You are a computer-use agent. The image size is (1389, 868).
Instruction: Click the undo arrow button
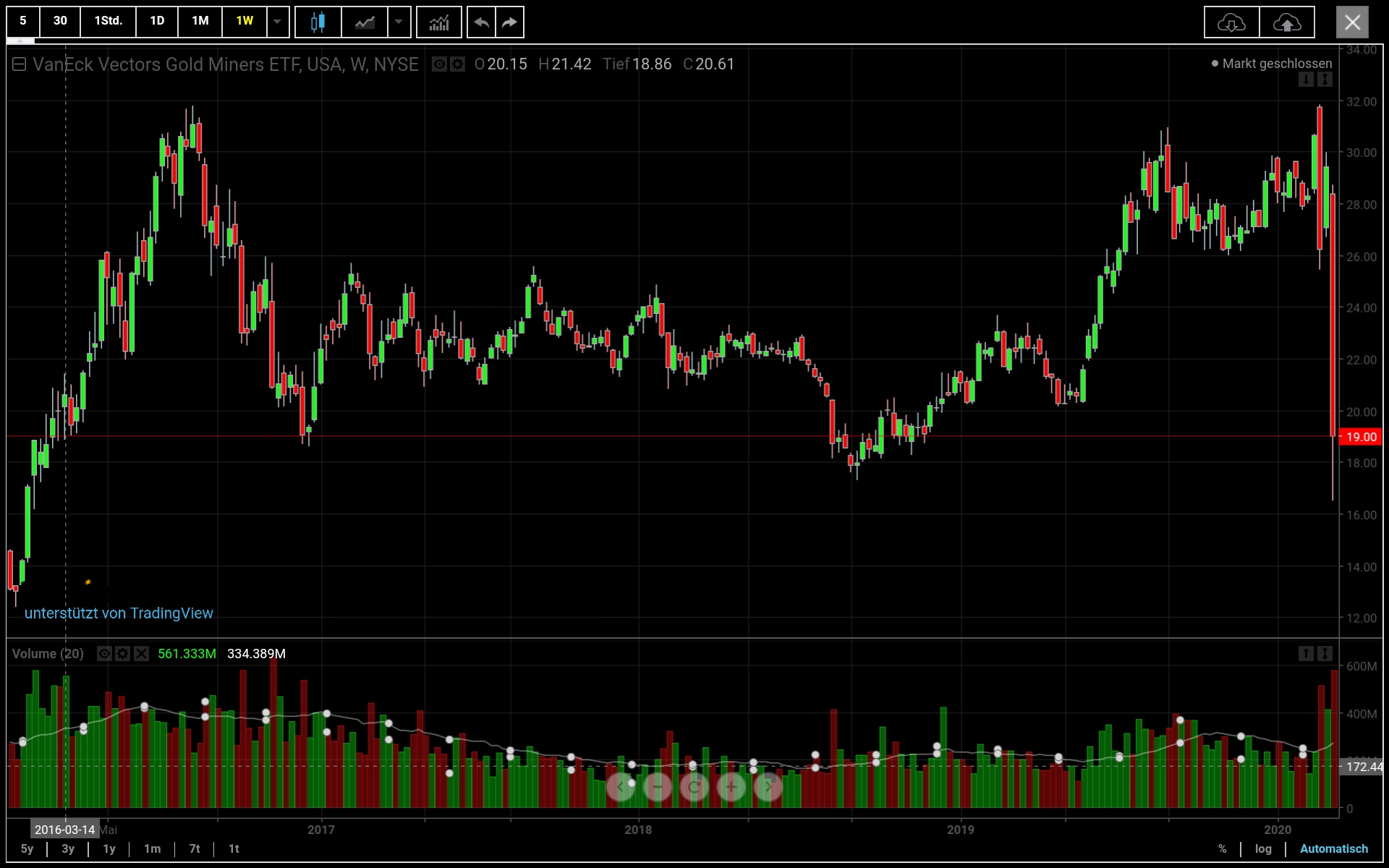point(481,22)
